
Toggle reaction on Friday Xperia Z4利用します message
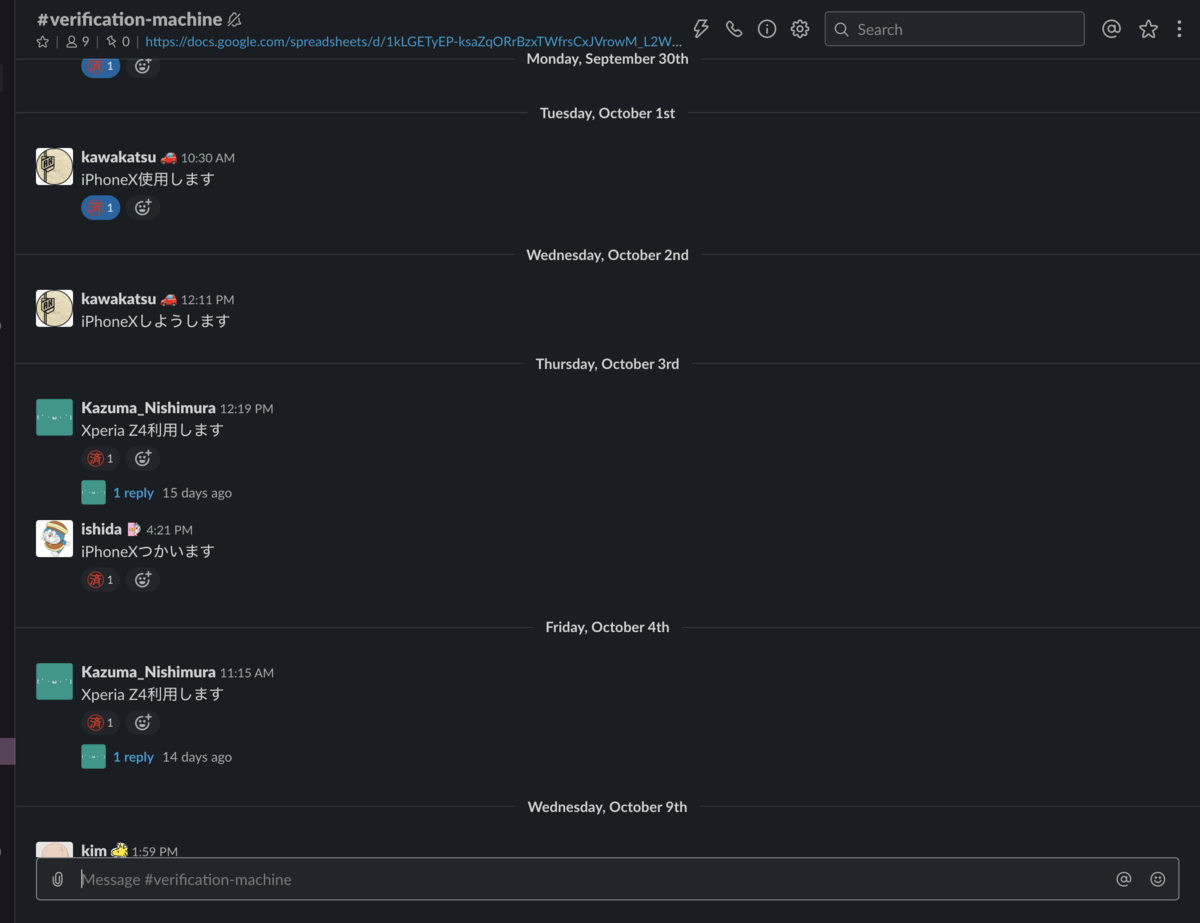click(x=100, y=723)
